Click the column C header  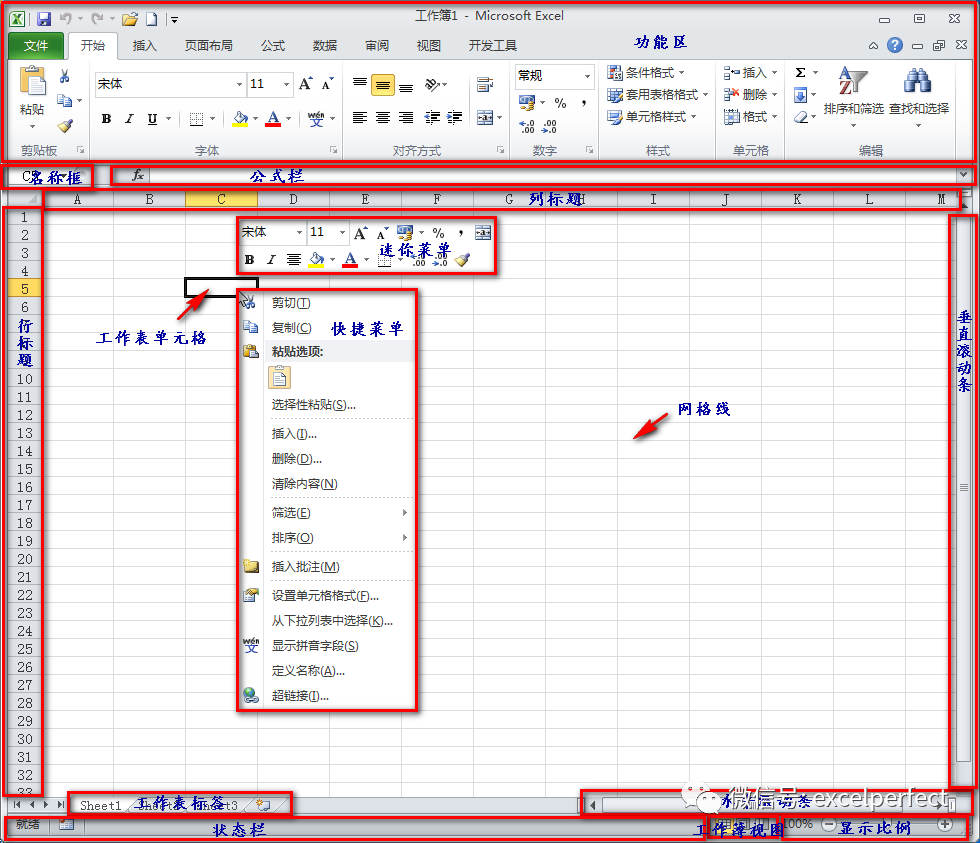[x=221, y=199]
